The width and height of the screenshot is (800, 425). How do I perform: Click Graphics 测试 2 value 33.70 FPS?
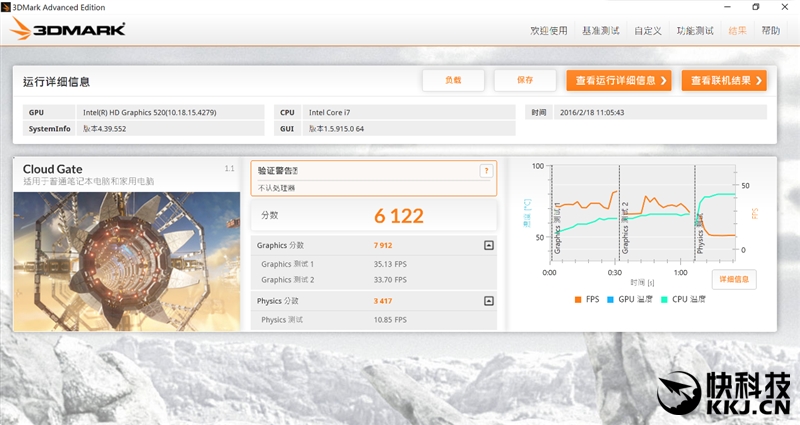pos(390,280)
